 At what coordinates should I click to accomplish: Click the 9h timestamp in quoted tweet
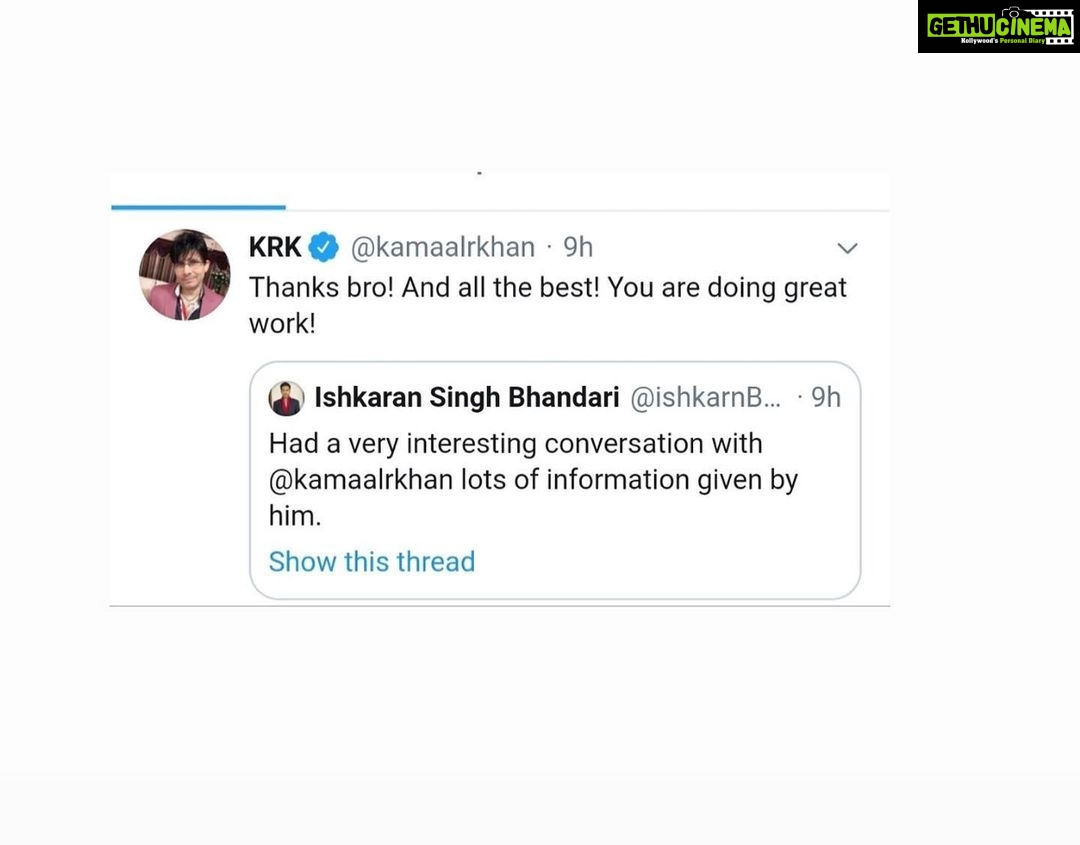826,397
